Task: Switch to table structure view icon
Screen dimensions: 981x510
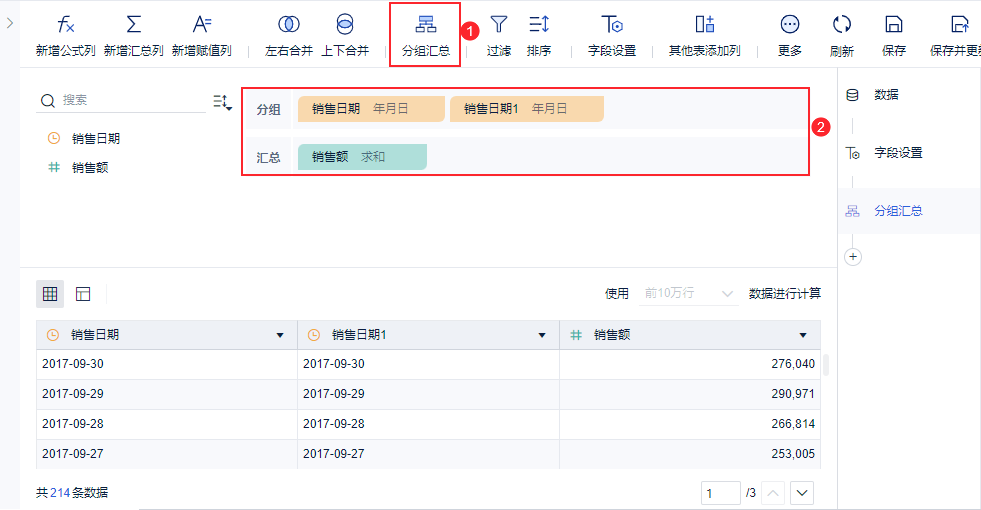Action: 83,294
